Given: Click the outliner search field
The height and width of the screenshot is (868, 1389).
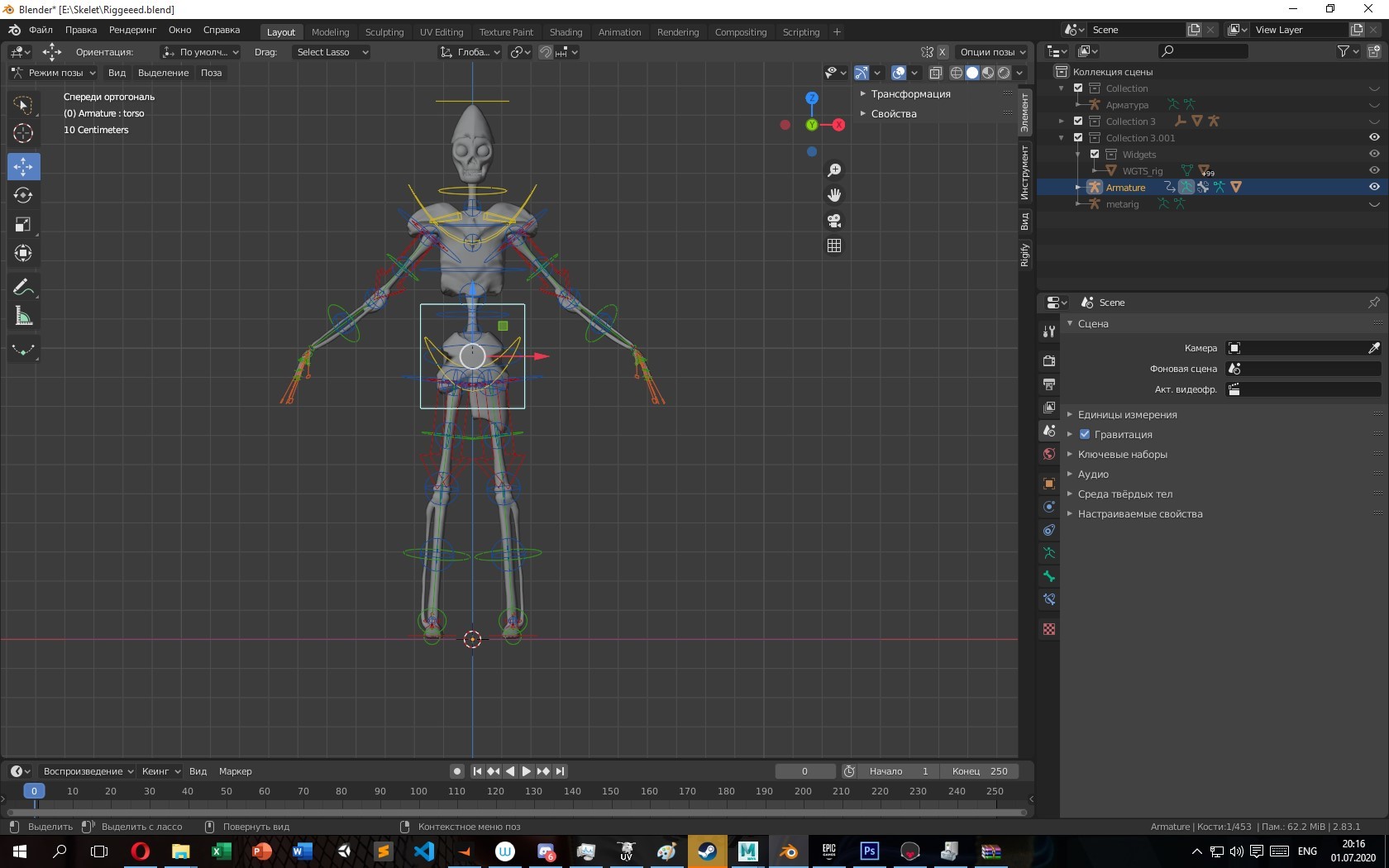Looking at the screenshot, I should (1203, 50).
